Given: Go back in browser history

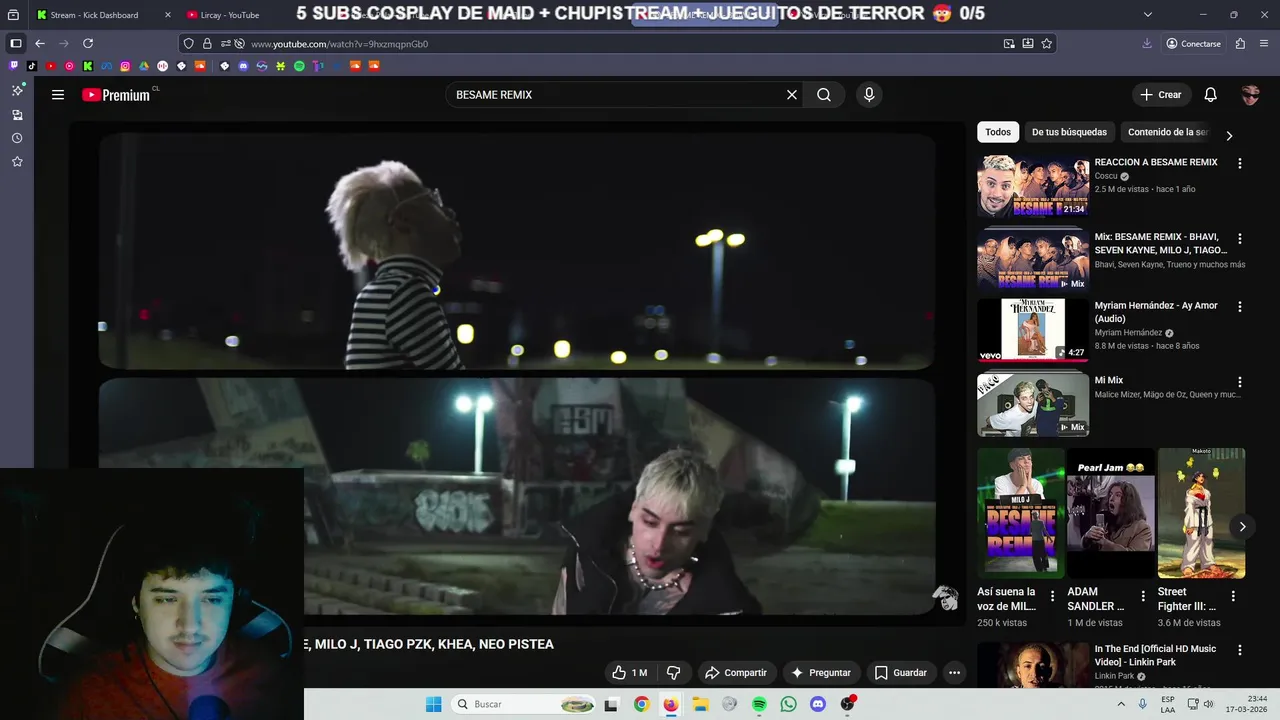Looking at the screenshot, I should pos(40,44).
